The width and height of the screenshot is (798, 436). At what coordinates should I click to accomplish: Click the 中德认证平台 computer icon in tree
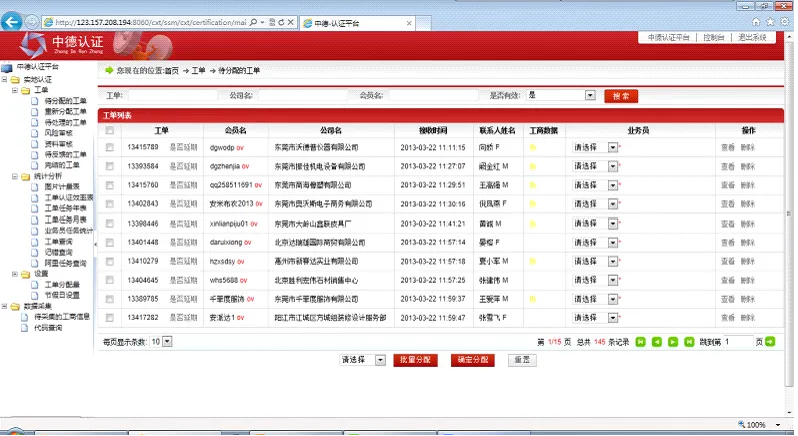click(x=7, y=67)
